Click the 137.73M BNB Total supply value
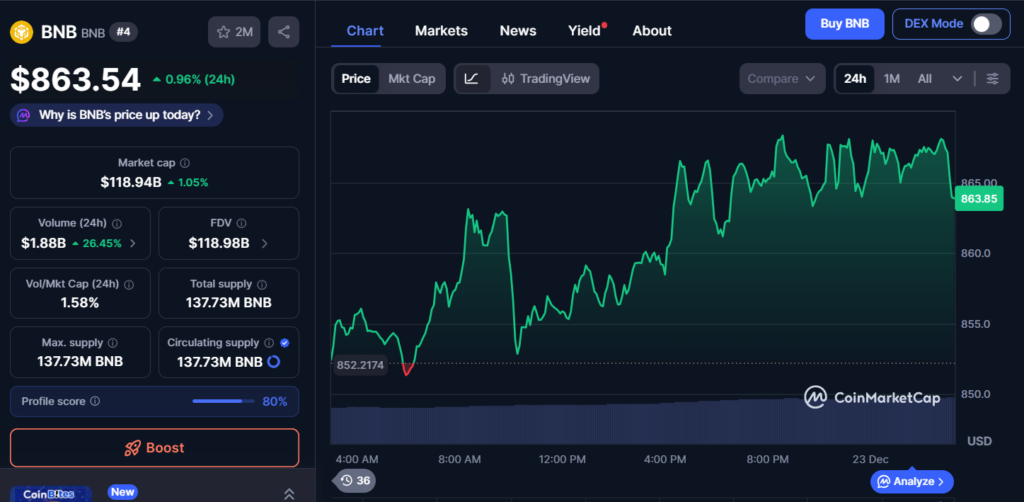The image size is (1024, 502). coord(229,303)
